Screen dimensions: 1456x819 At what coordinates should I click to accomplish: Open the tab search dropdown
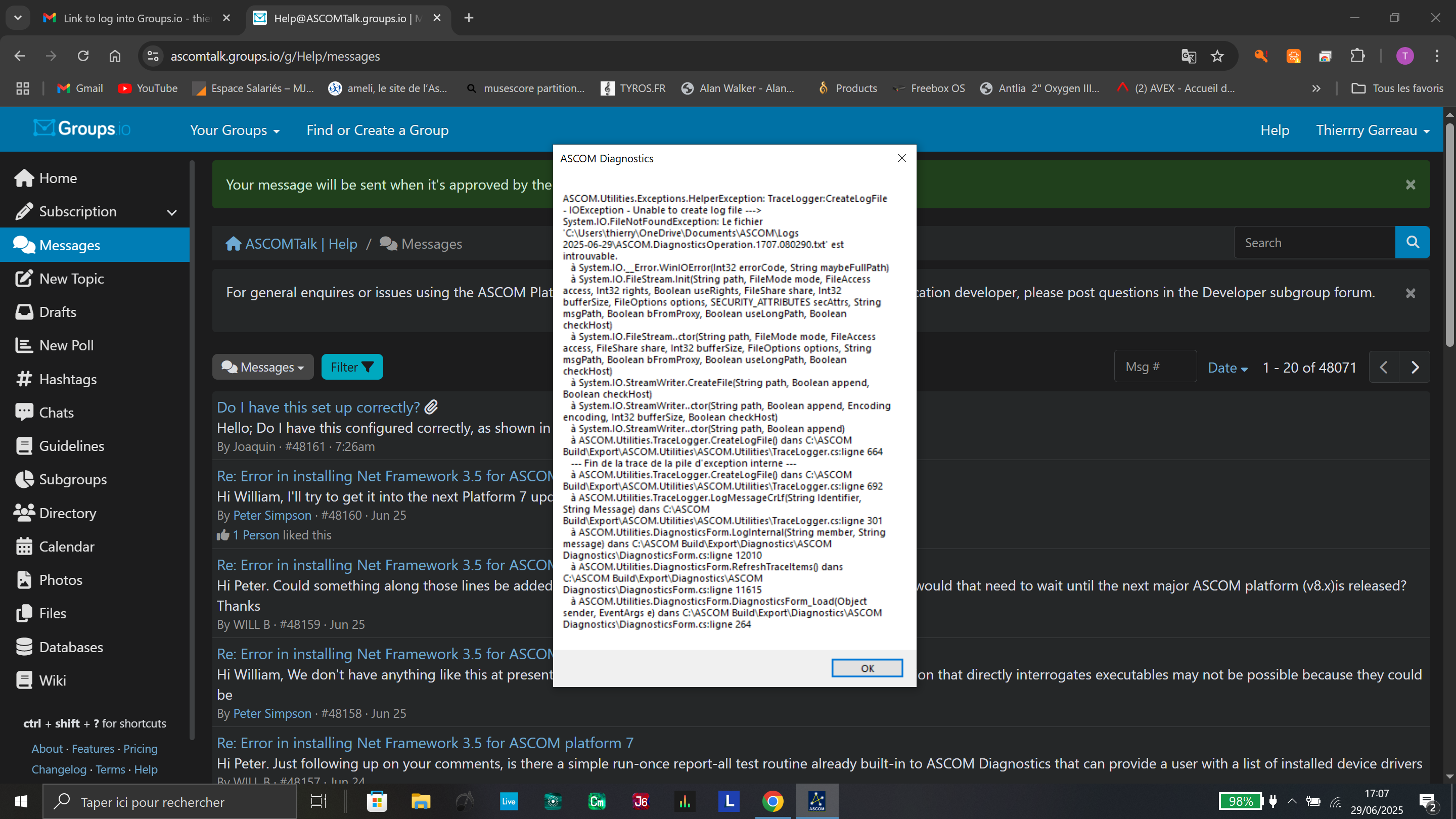[x=18, y=18]
